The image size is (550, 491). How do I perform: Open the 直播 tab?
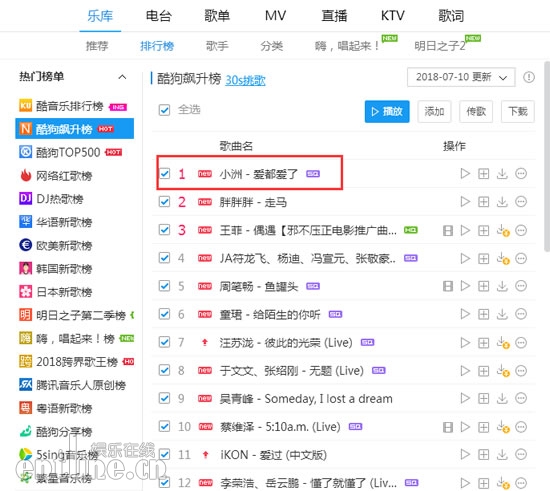tap(334, 16)
